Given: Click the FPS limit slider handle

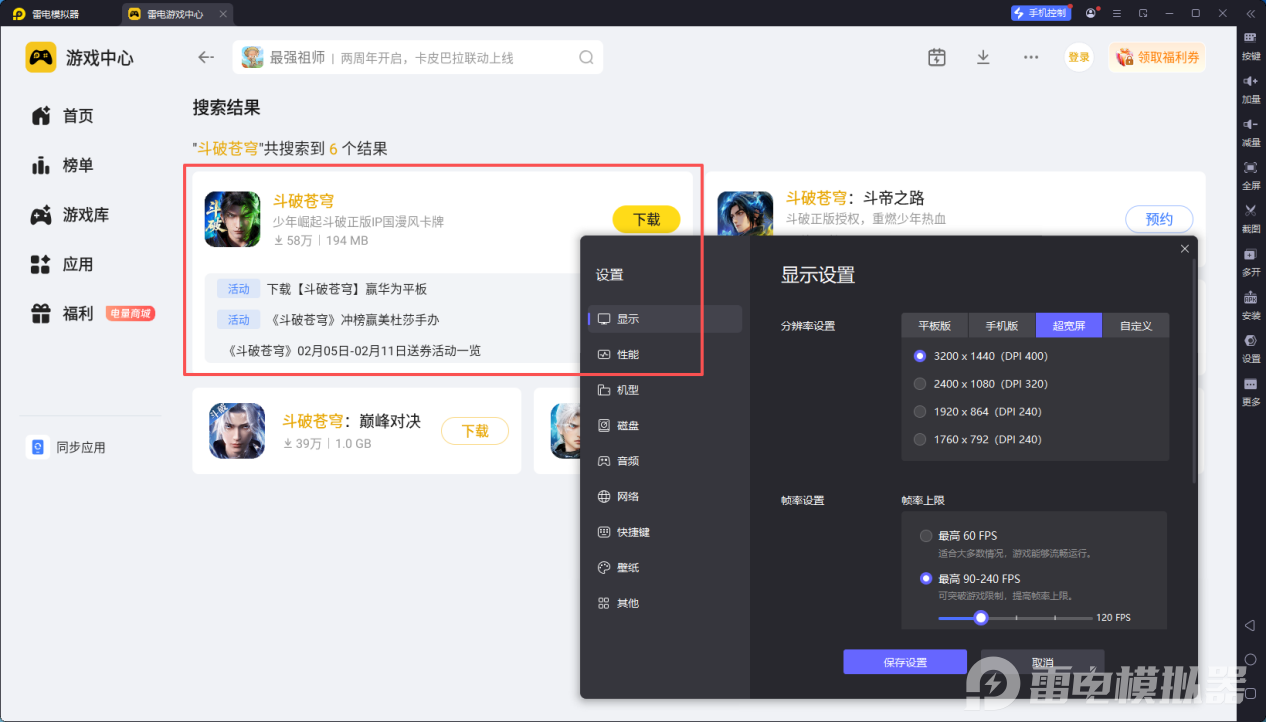Looking at the screenshot, I should pos(981,618).
